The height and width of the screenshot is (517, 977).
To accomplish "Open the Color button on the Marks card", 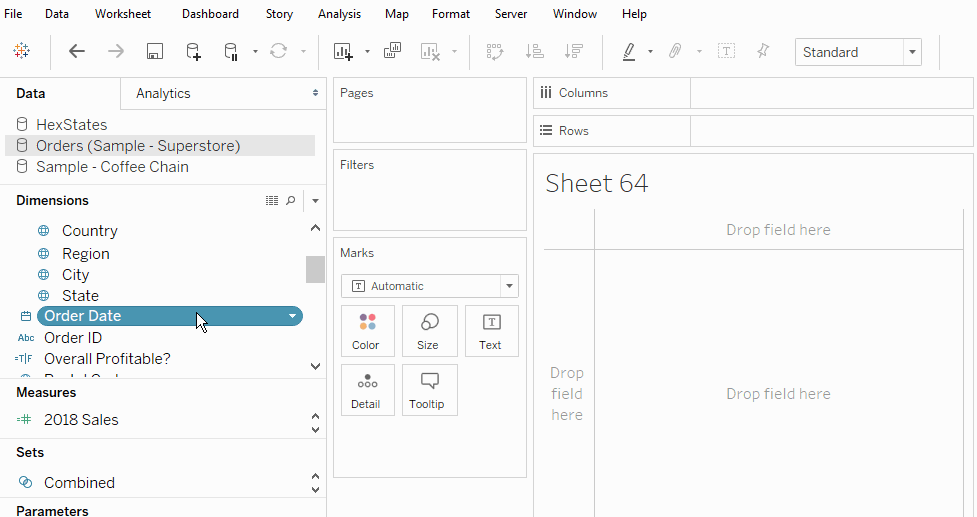I will click(366, 331).
